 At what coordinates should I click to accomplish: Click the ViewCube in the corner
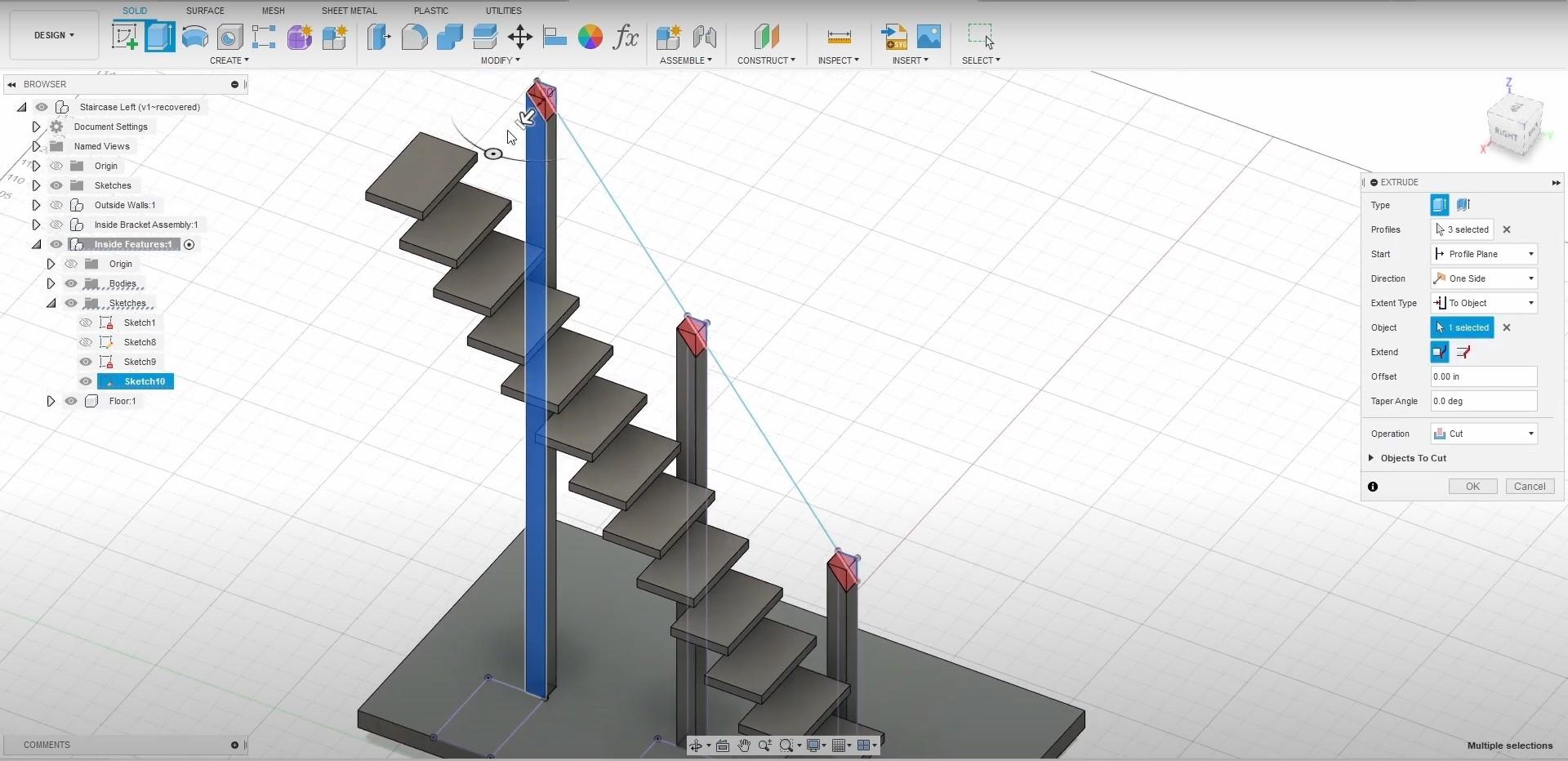pos(1516,125)
